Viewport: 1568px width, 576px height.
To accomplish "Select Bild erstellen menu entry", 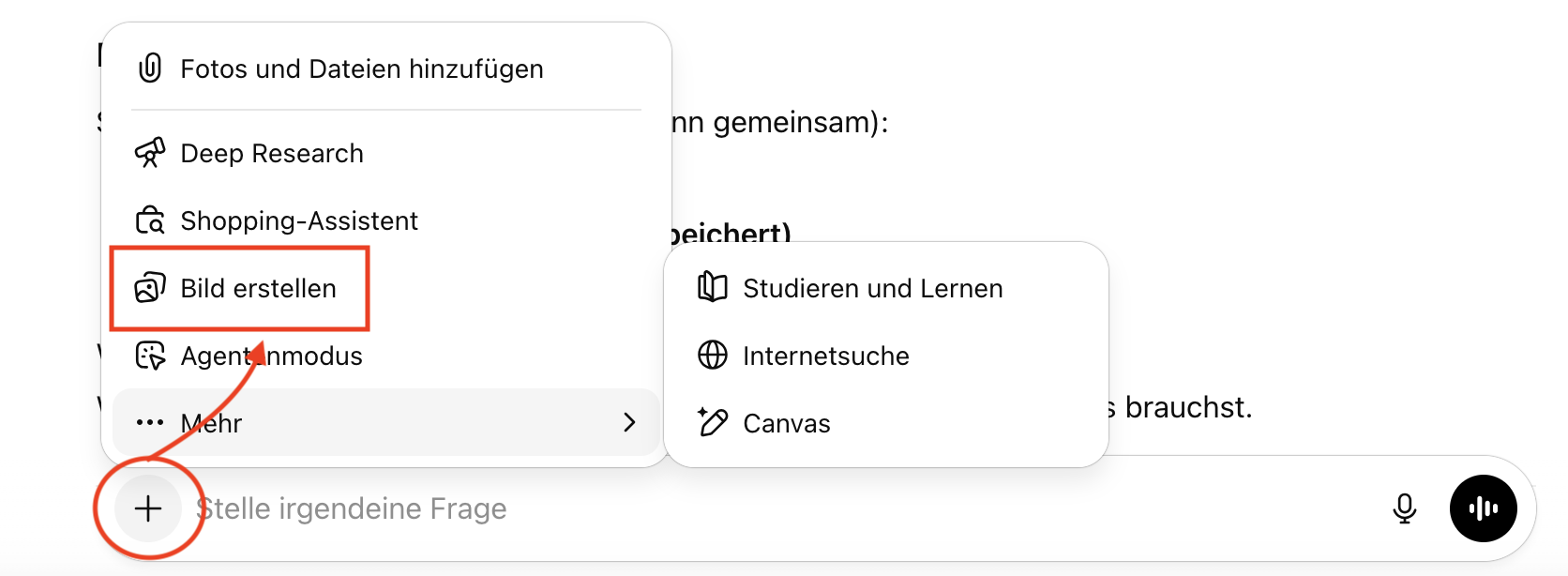I will click(x=258, y=288).
